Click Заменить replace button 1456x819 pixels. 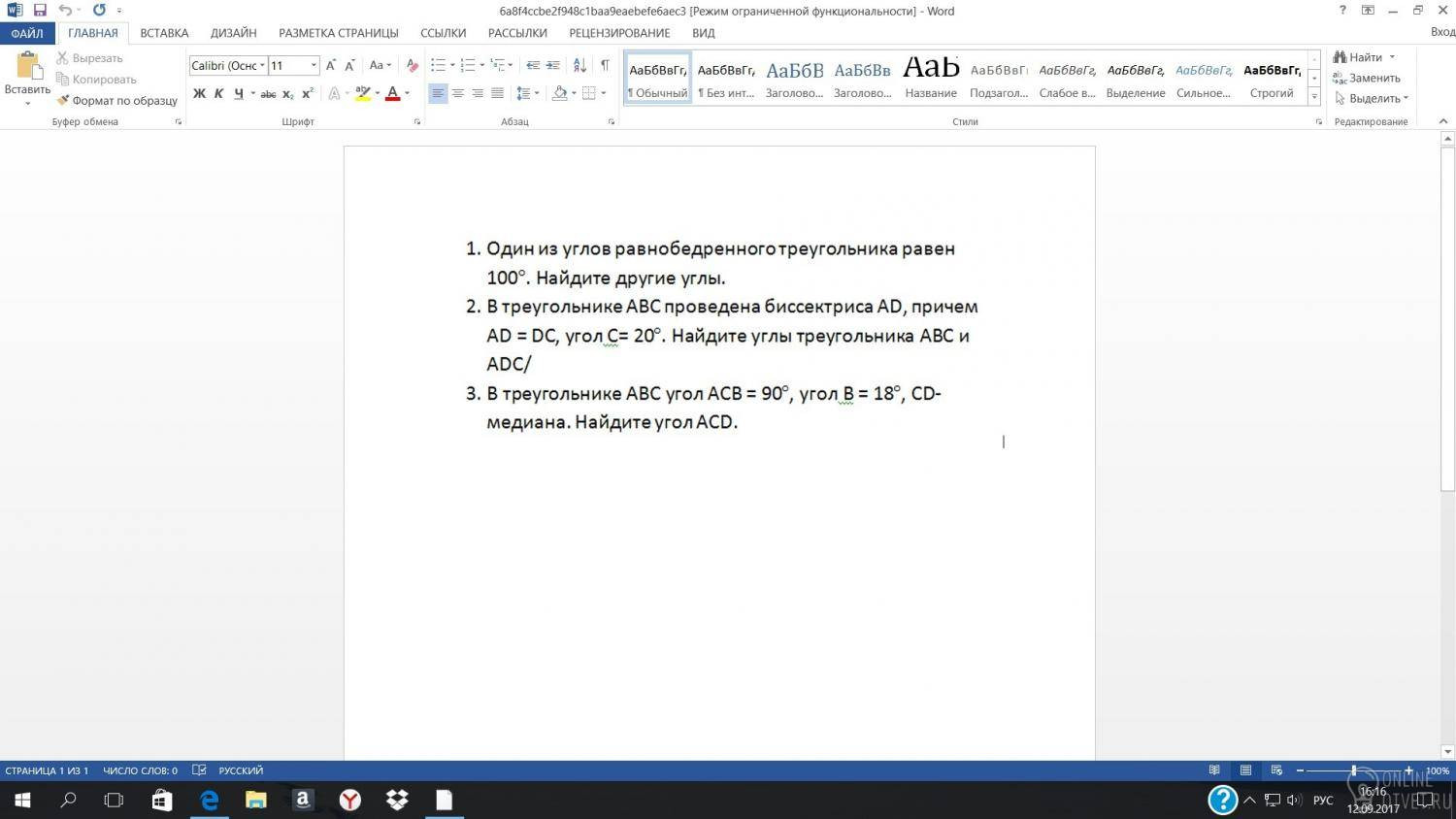coord(1367,78)
